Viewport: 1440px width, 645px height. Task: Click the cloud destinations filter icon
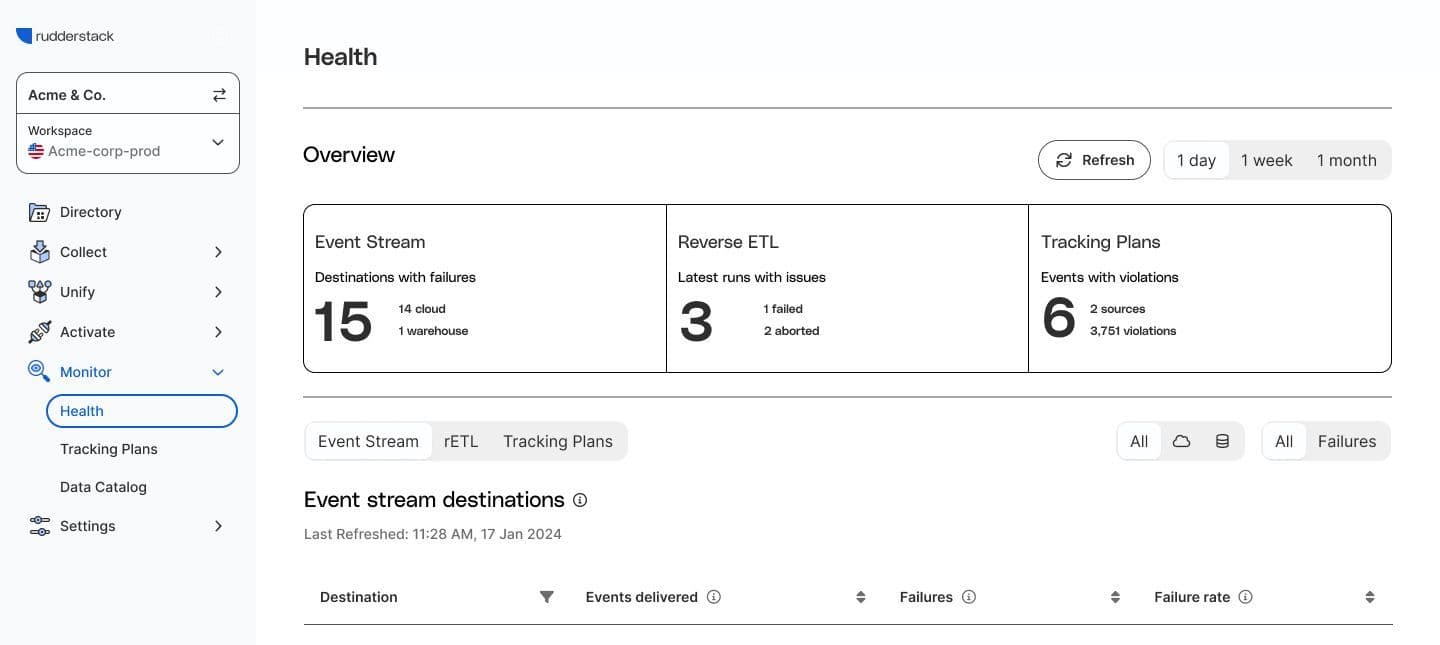coord(1181,441)
